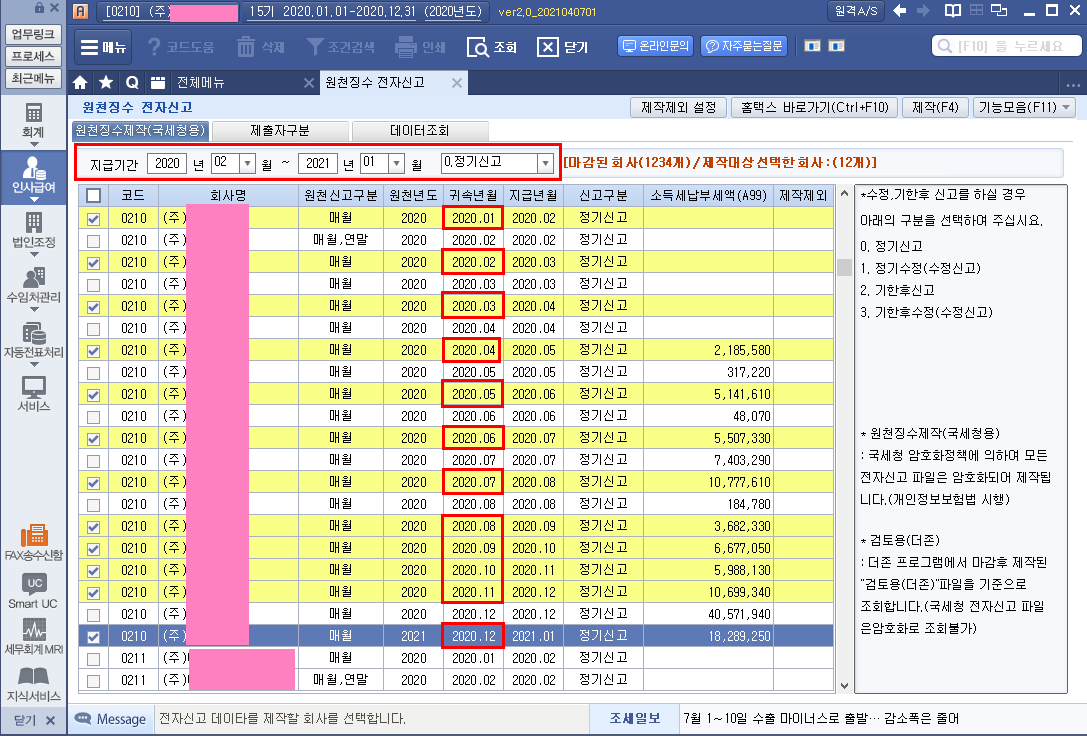Switch to the 데이터조회 tab
The image size is (1087, 736).
pyautogui.click(x=419, y=130)
